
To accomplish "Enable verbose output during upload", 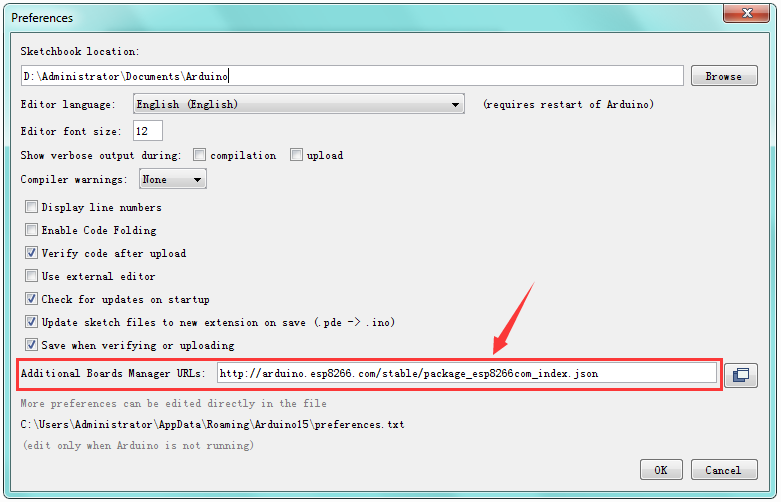I will (x=297, y=155).
